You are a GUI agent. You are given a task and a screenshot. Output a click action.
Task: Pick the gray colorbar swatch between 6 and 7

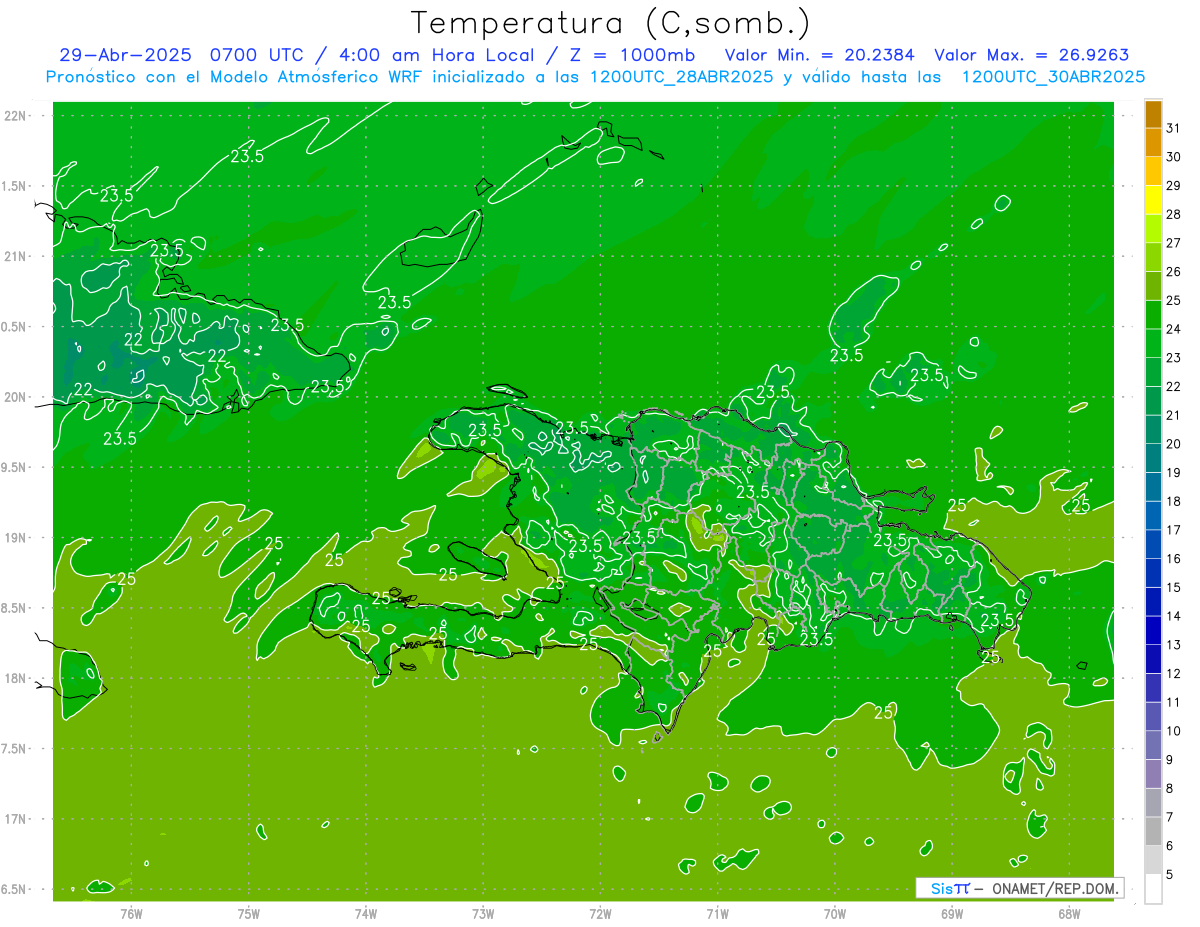[1153, 831]
